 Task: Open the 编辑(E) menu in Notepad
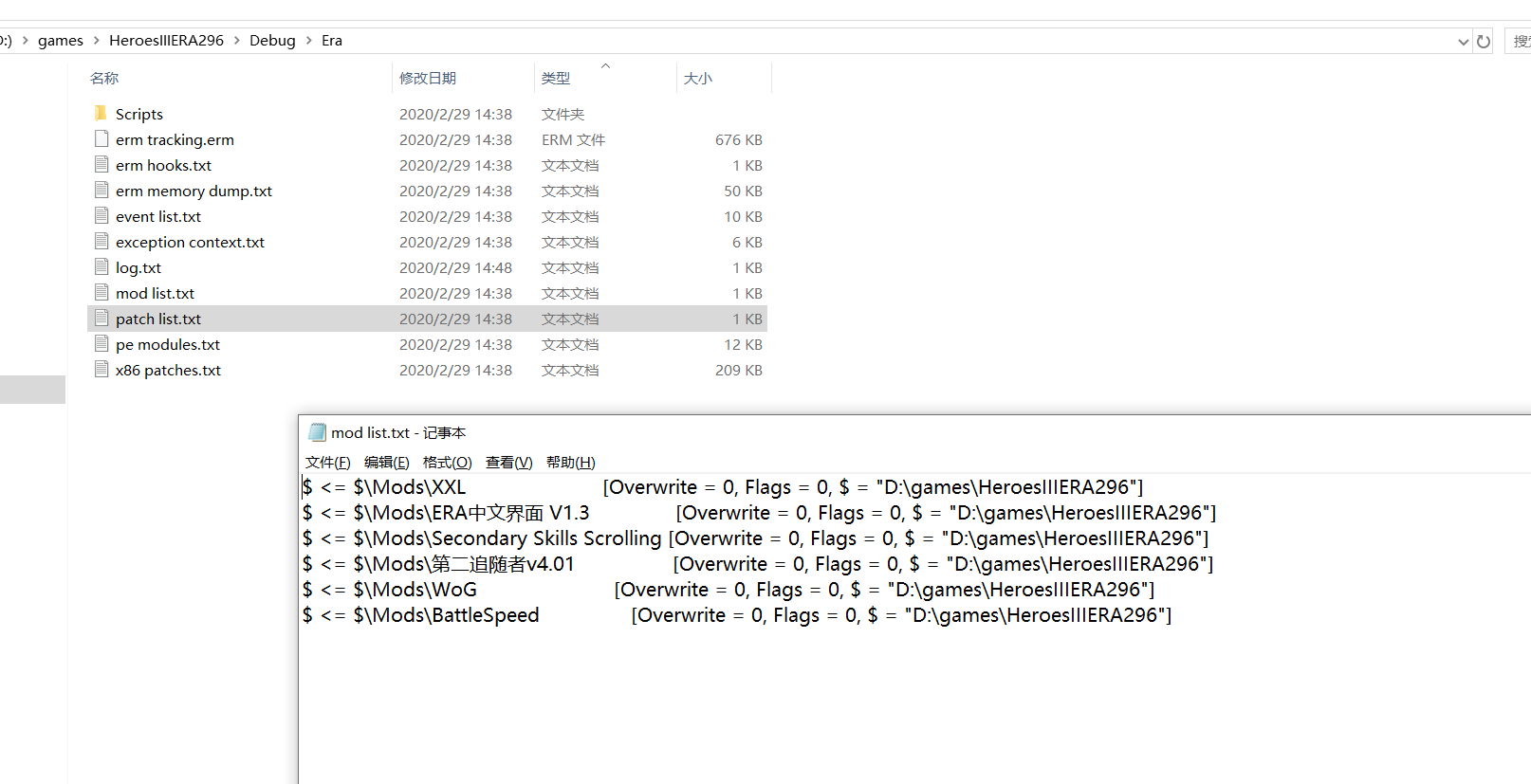coord(387,462)
